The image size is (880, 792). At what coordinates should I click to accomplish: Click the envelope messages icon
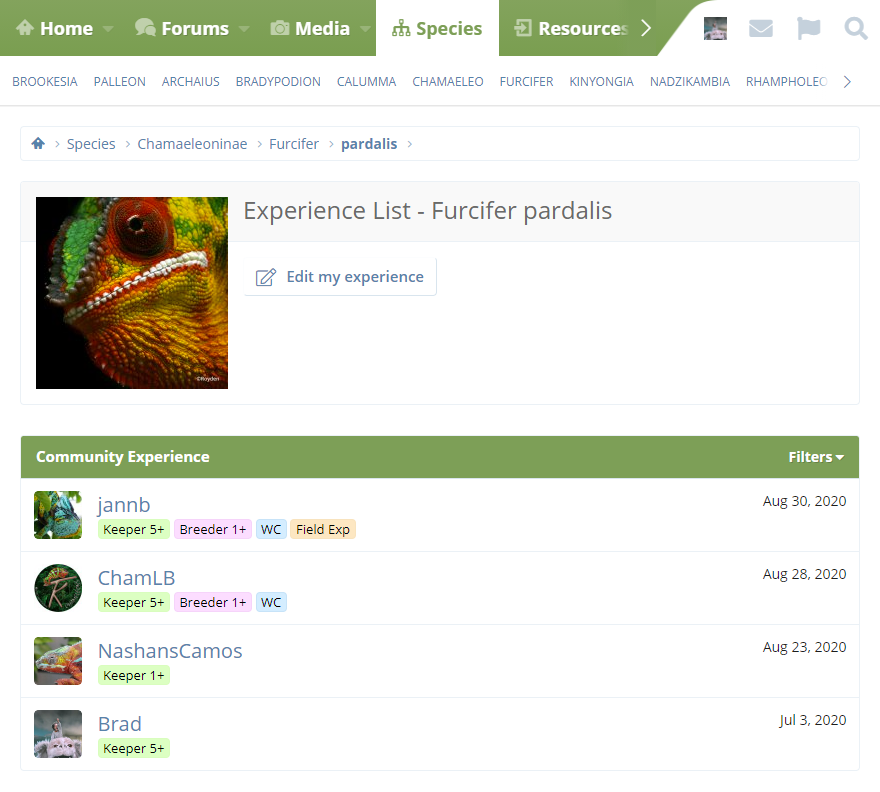tap(761, 28)
